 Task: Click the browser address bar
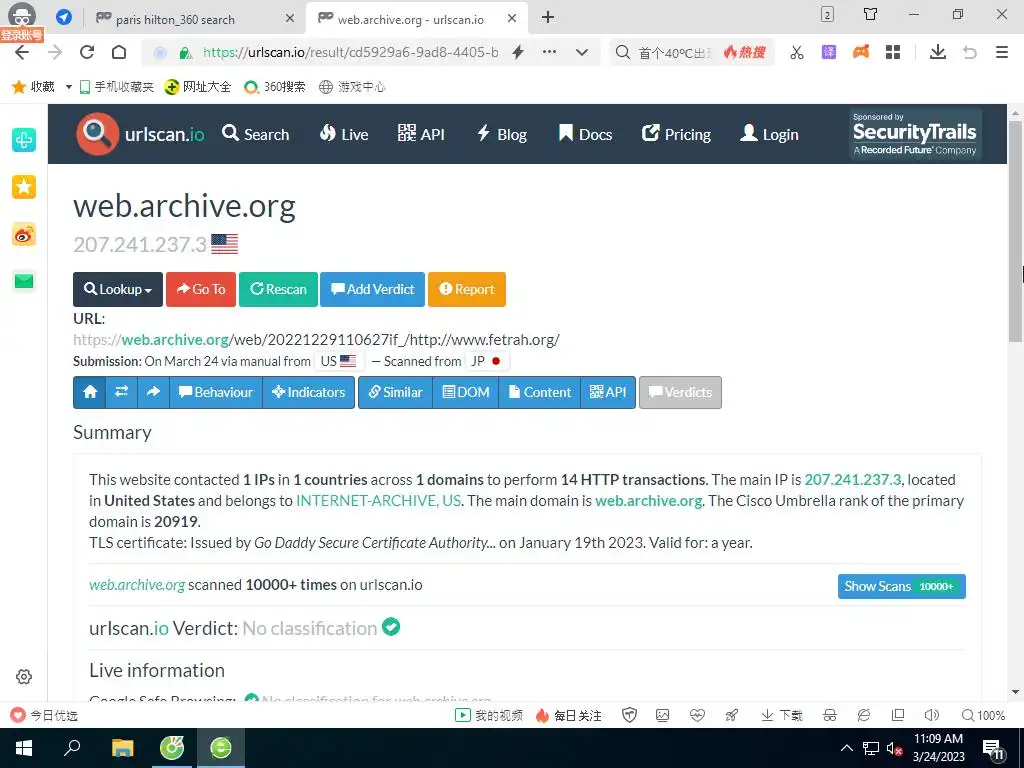[x=350, y=52]
